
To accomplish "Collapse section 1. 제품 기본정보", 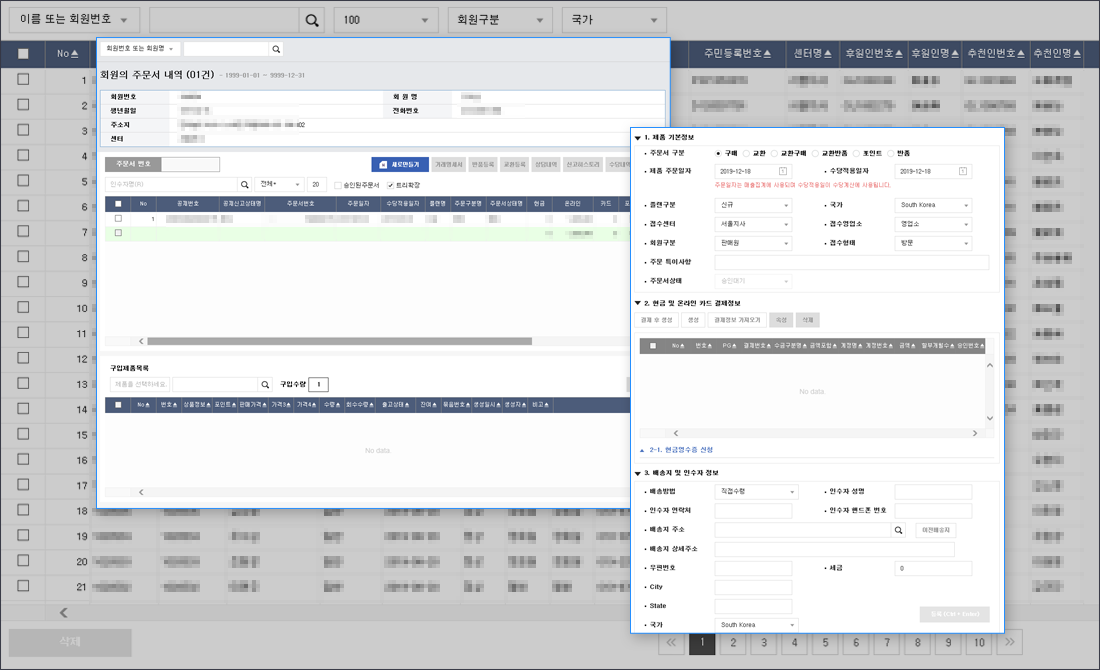I will point(638,137).
